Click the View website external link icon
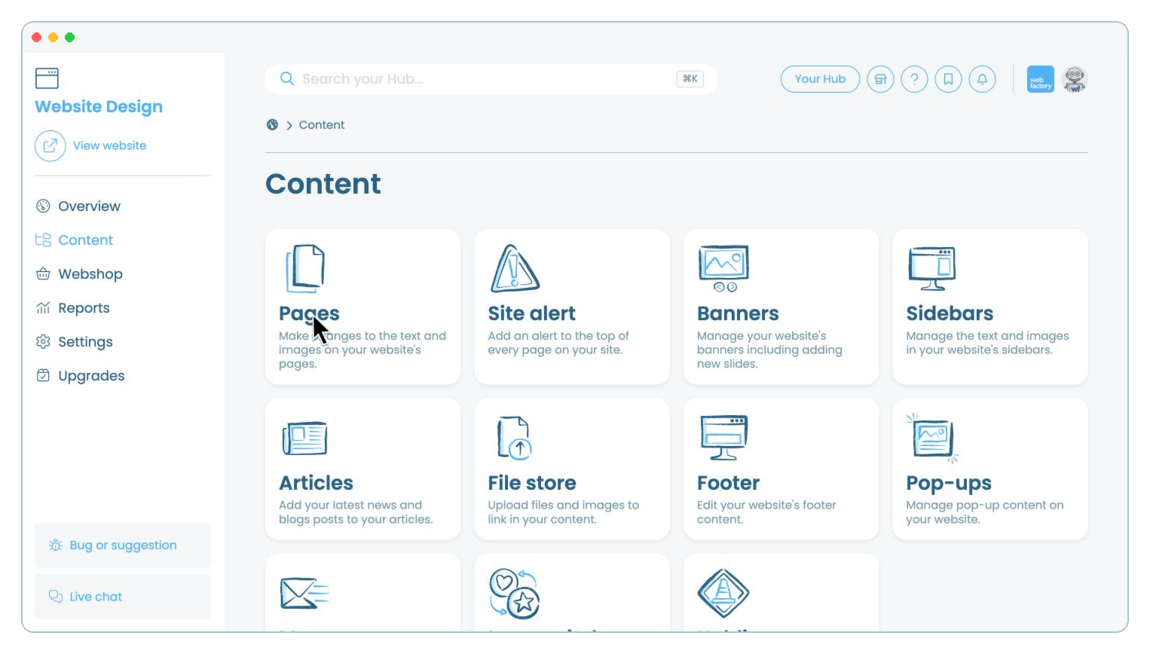 [x=50, y=146]
